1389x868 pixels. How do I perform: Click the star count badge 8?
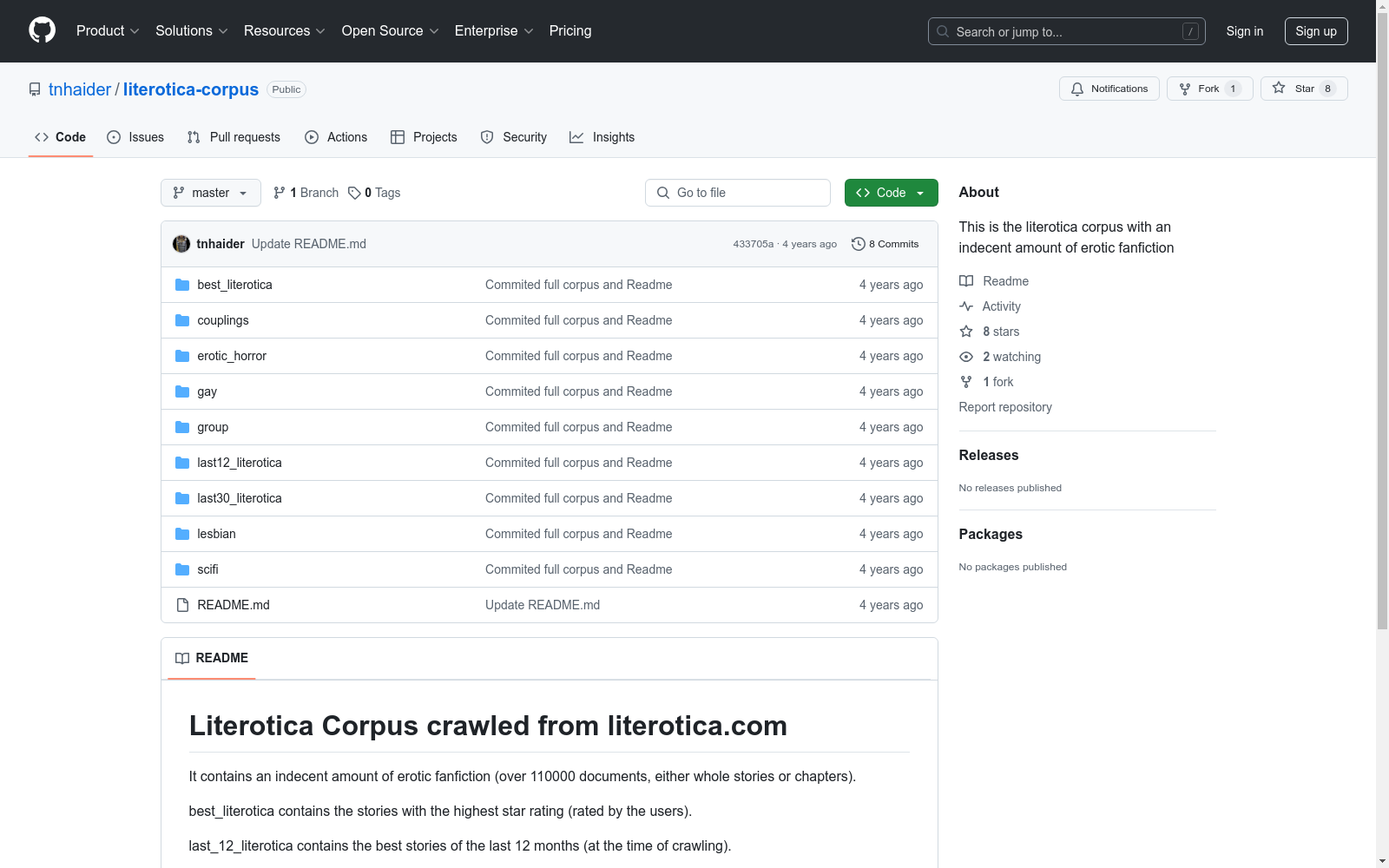[1327, 89]
